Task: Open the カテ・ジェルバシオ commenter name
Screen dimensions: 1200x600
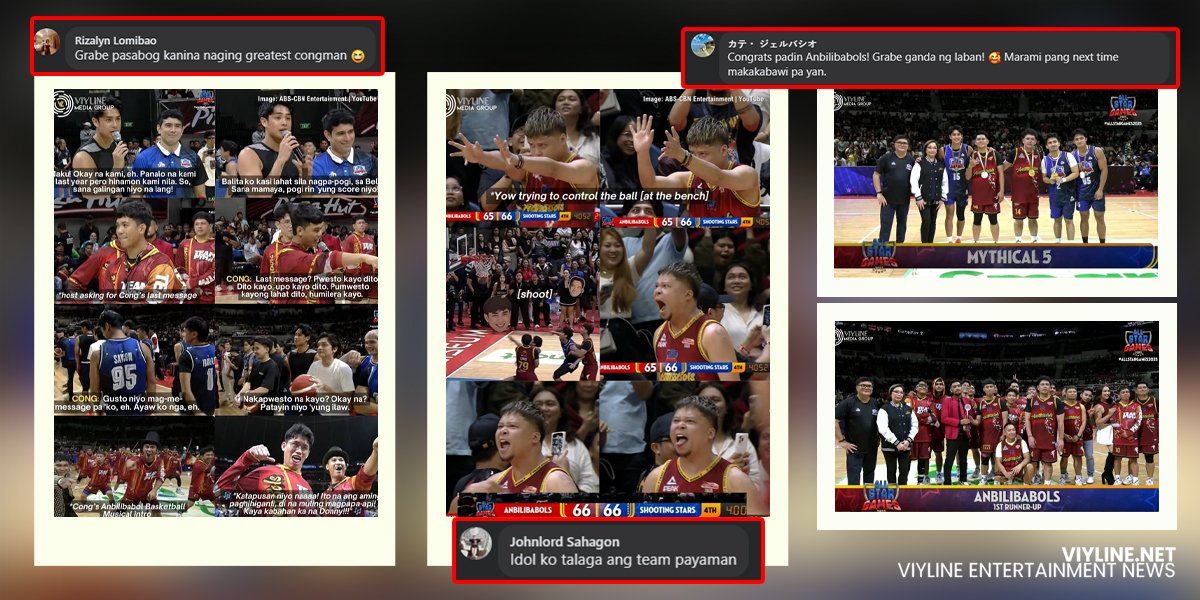Action: [x=772, y=43]
